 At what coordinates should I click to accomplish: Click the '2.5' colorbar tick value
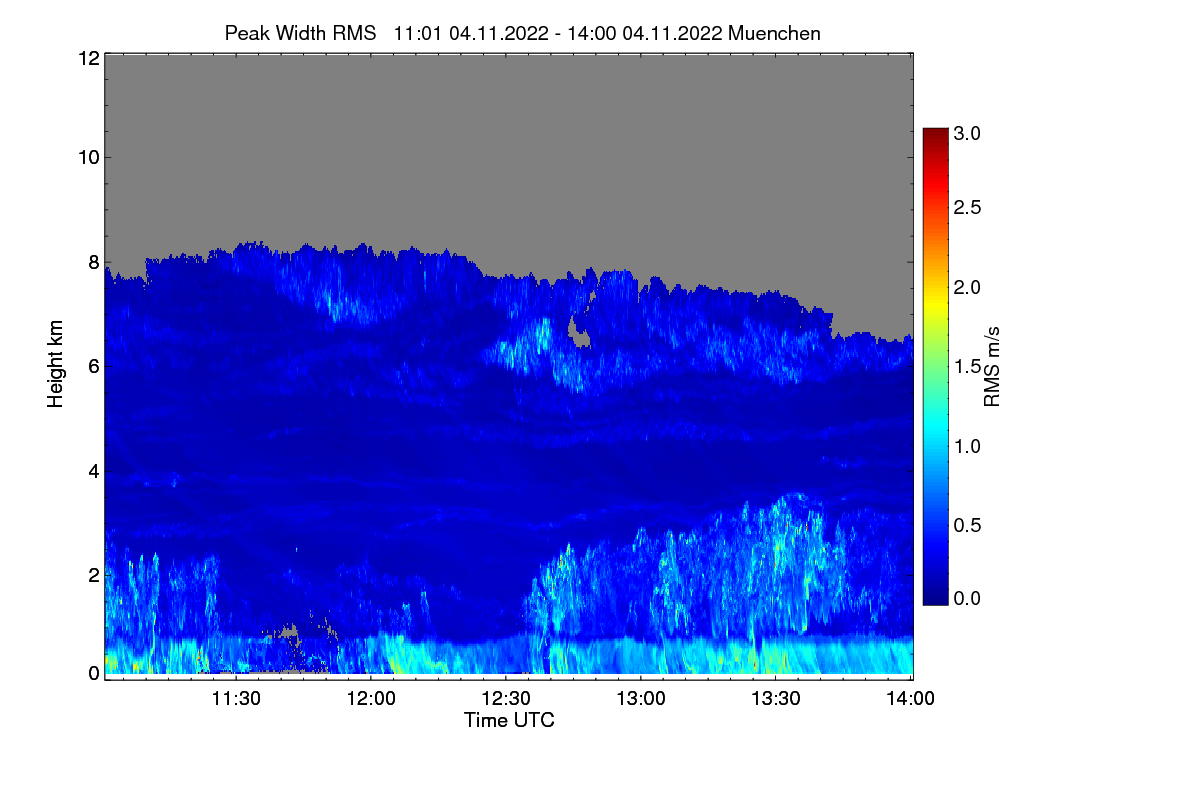967,208
